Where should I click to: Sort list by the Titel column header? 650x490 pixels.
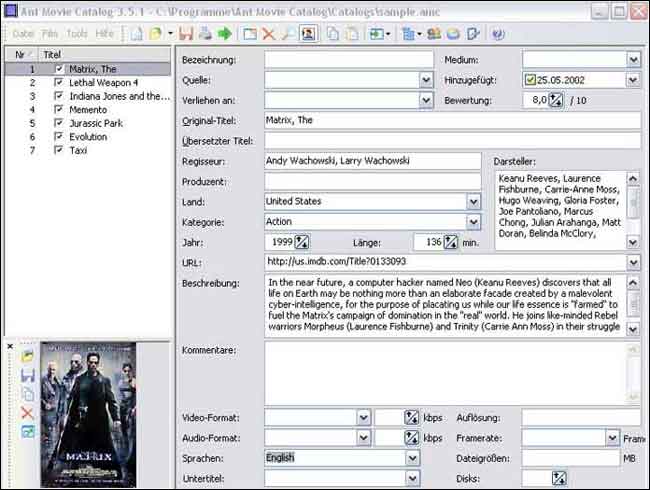pyautogui.click(x=104, y=54)
